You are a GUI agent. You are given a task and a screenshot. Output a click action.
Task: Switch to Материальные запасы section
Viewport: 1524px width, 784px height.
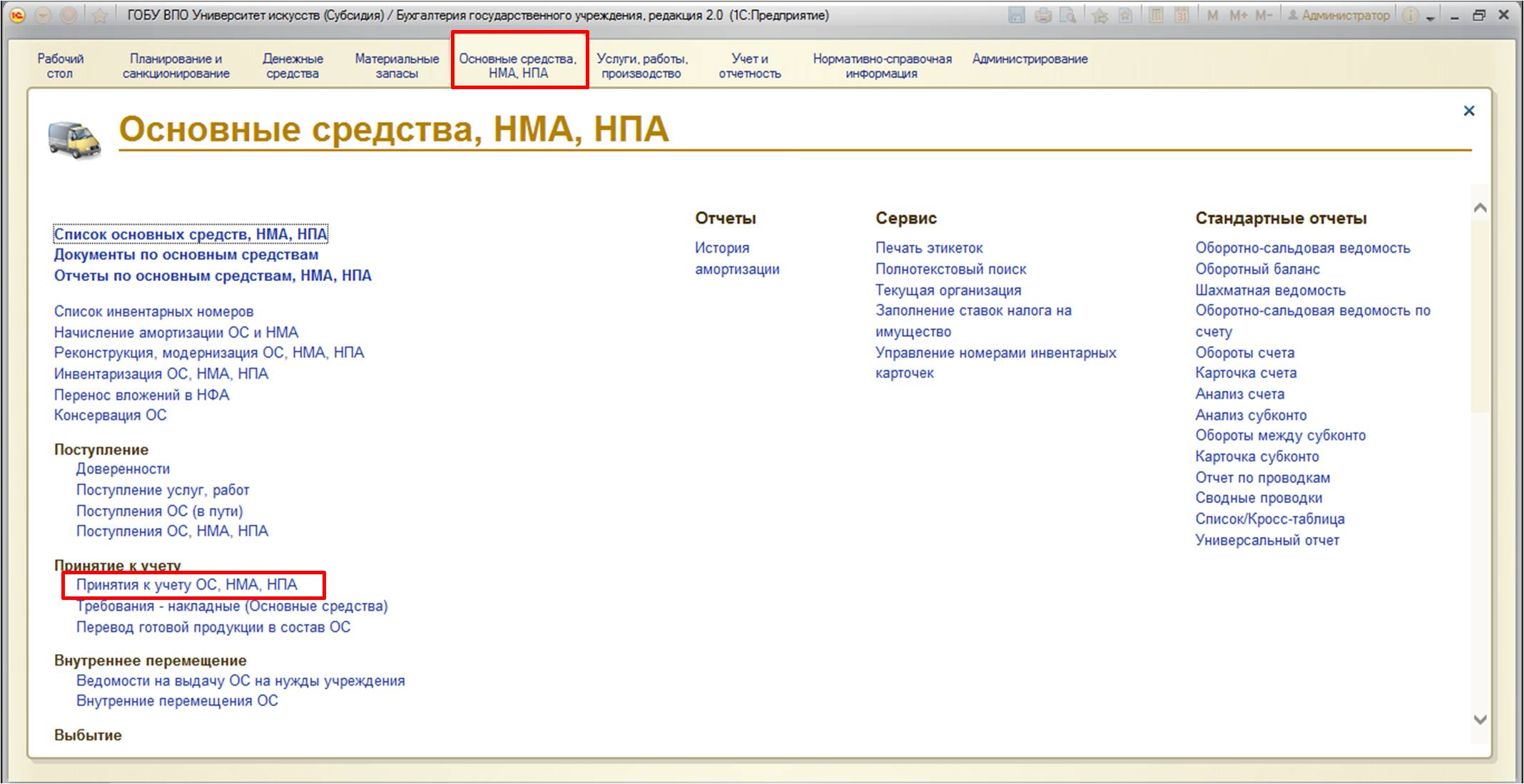(397, 66)
